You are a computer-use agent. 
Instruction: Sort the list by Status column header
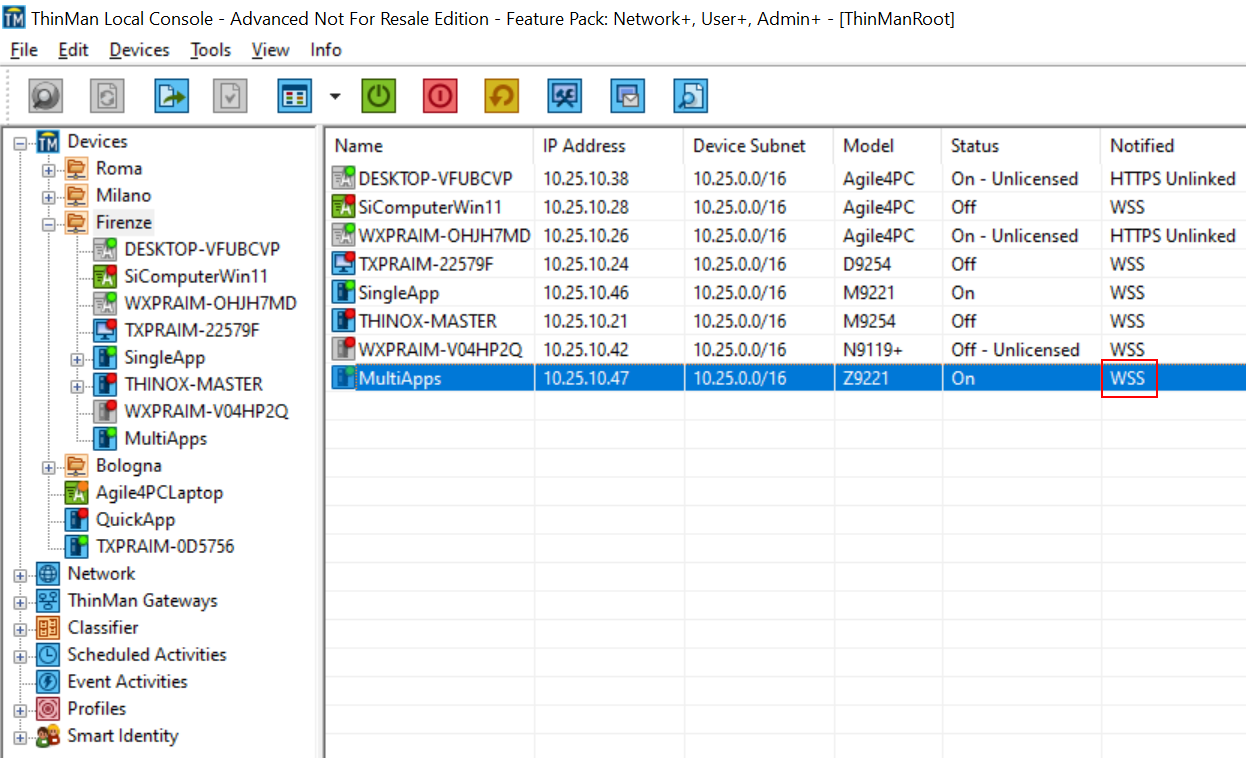[1021, 146]
